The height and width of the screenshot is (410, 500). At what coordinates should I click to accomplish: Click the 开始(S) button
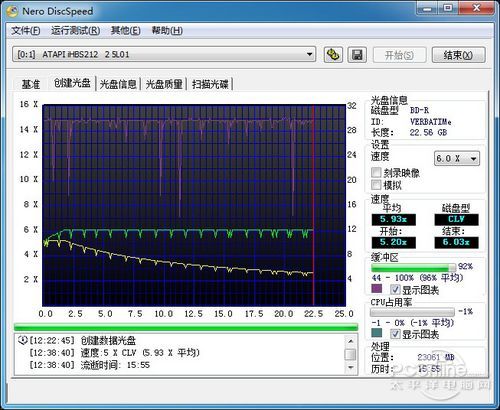pyautogui.click(x=399, y=55)
